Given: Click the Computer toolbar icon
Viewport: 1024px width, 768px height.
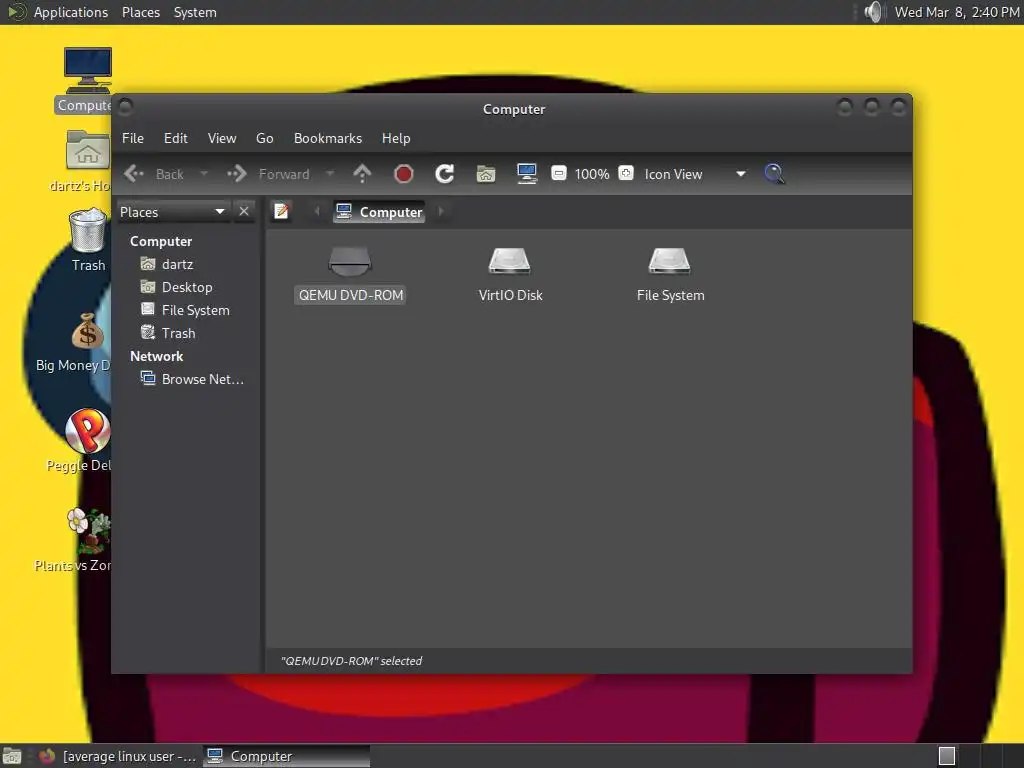Looking at the screenshot, I should (526, 174).
